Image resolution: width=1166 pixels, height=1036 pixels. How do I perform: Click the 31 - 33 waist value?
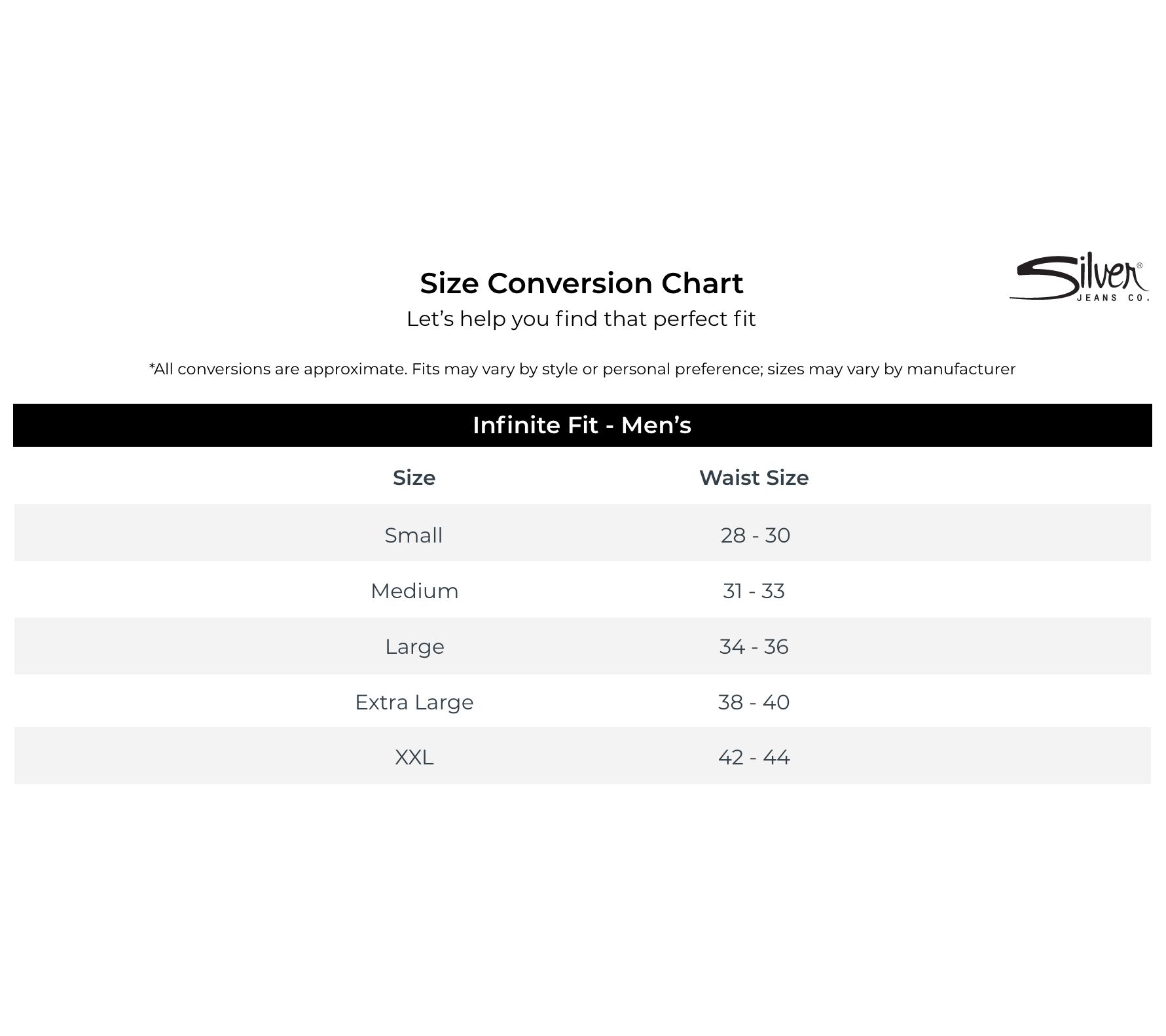(x=754, y=591)
